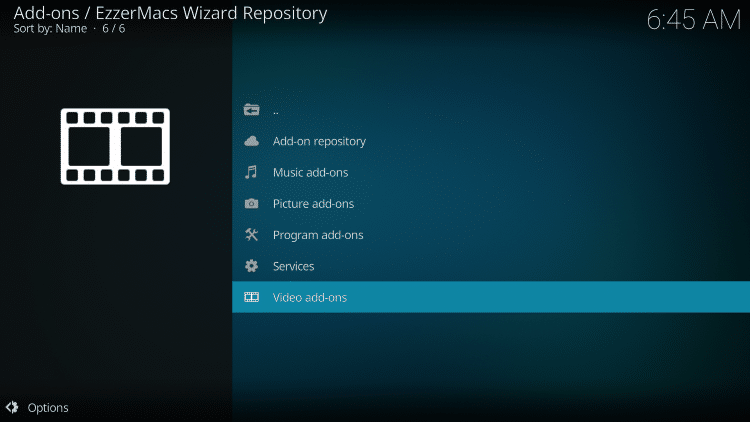Open the Program add-ons list
The image size is (750, 422).
click(x=318, y=235)
